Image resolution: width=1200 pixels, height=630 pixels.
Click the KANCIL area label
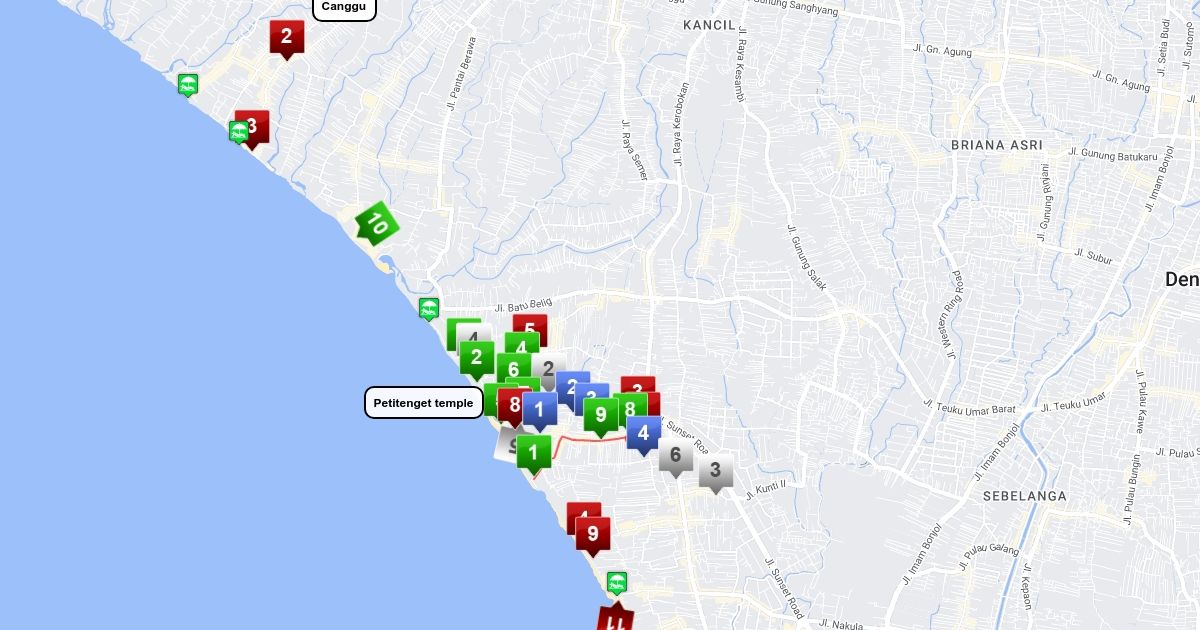pyautogui.click(x=709, y=25)
